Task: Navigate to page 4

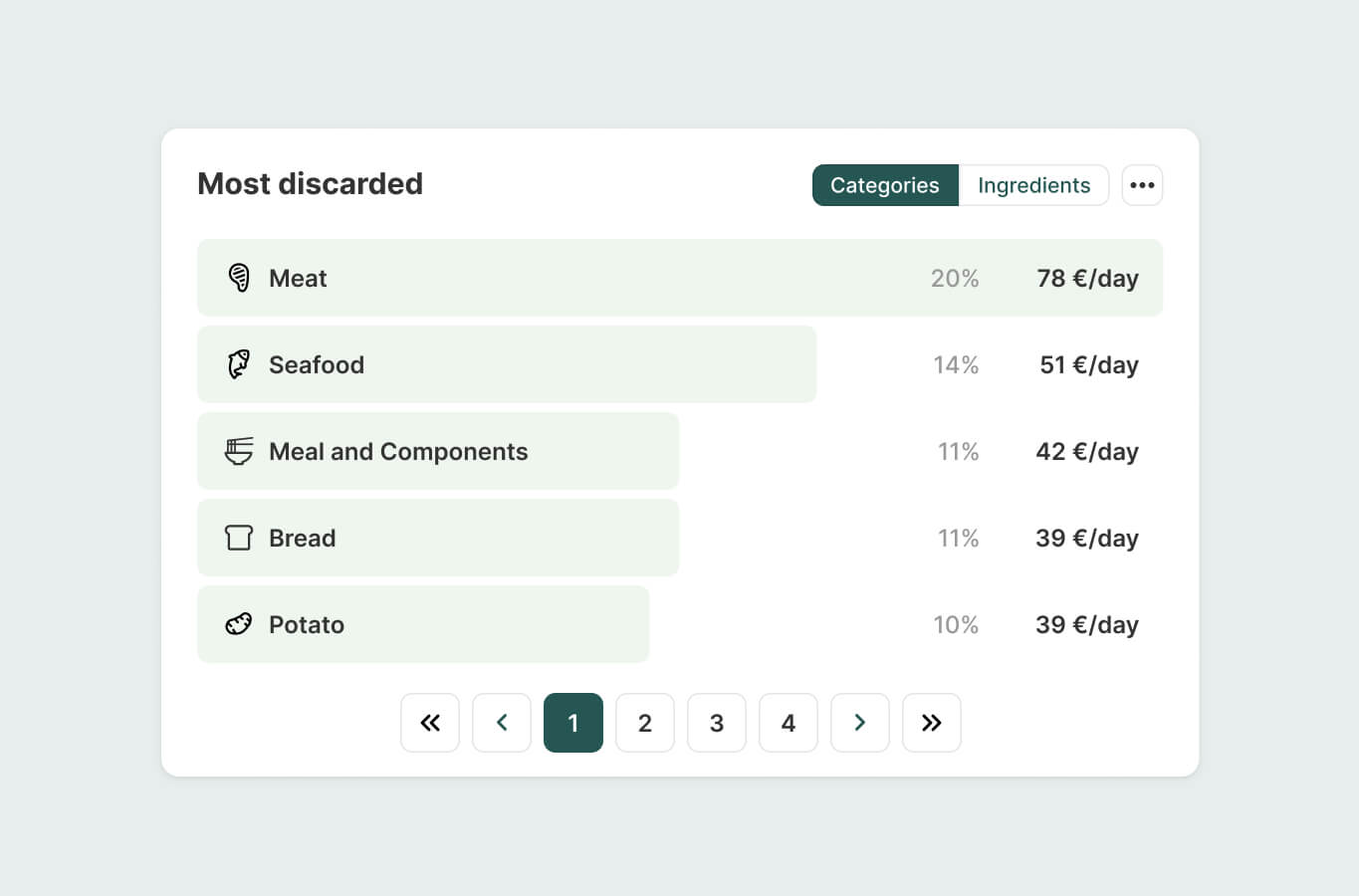Action: tap(789, 723)
